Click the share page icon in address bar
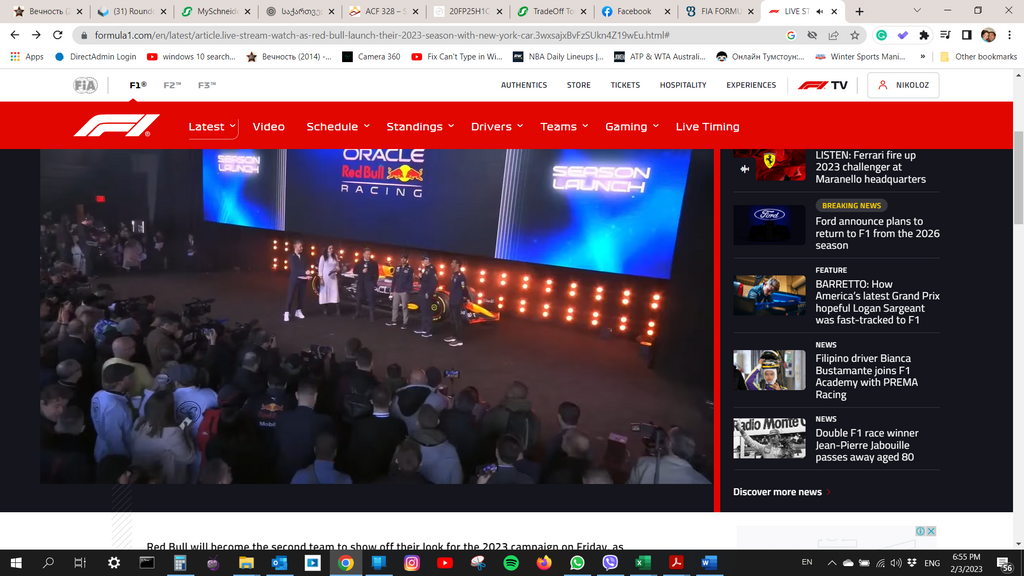1024x576 pixels. point(833,35)
